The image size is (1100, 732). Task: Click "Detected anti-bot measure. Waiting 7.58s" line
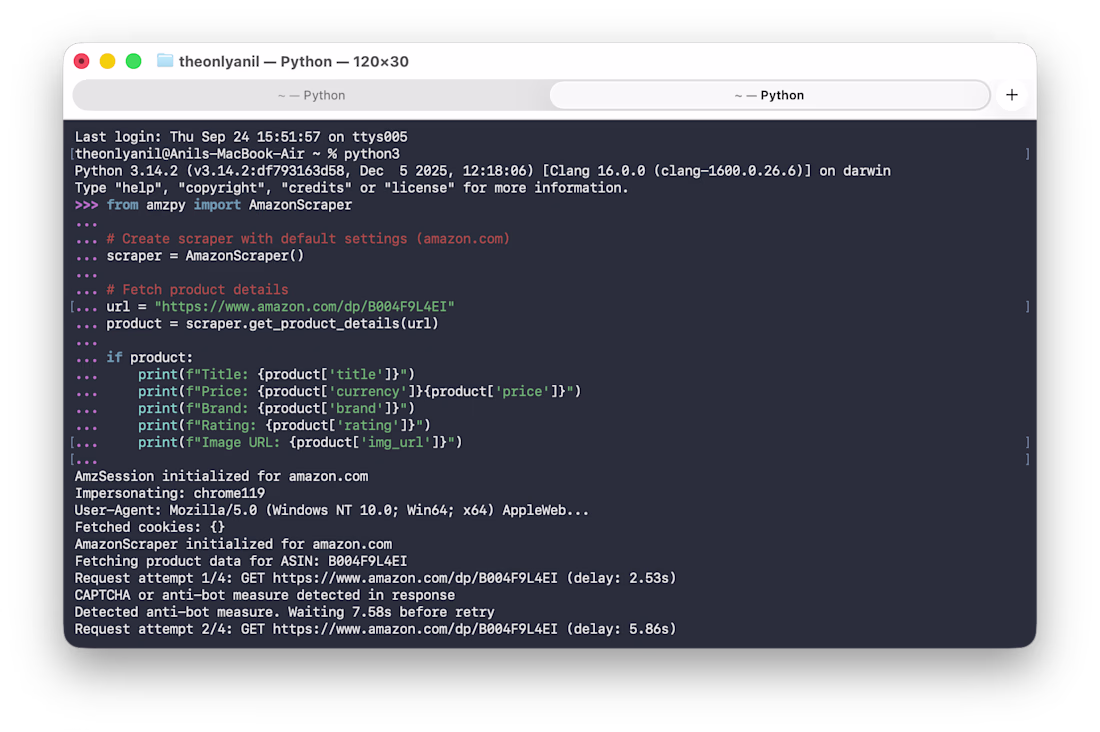[x=284, y=612]
